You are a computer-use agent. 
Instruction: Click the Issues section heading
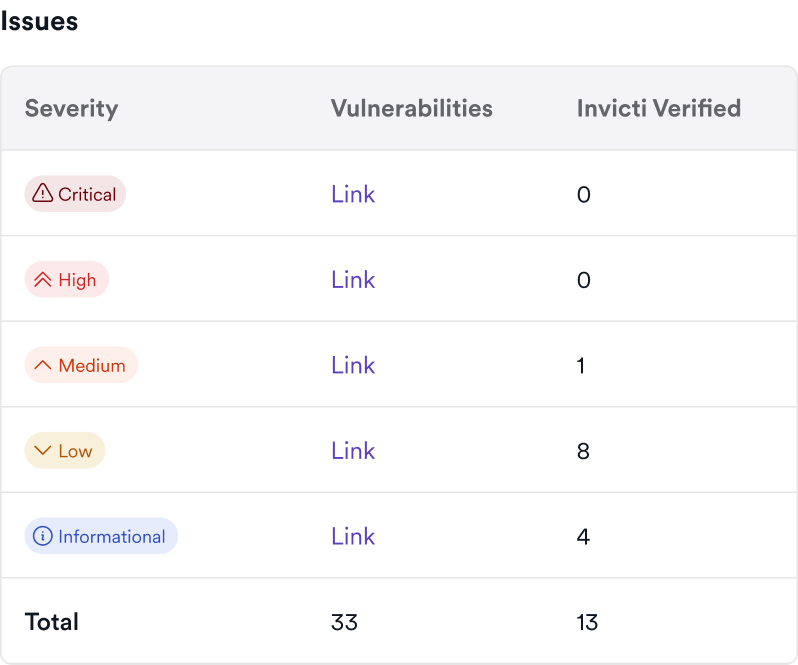(39, 21)
